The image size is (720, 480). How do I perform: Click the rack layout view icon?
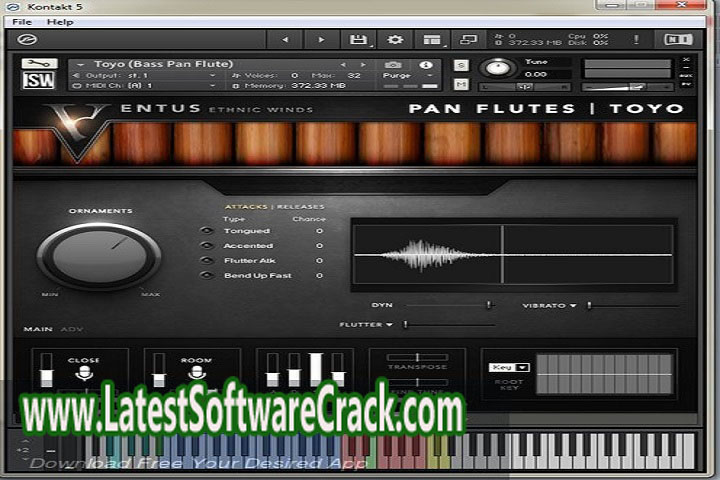(431, 40)
